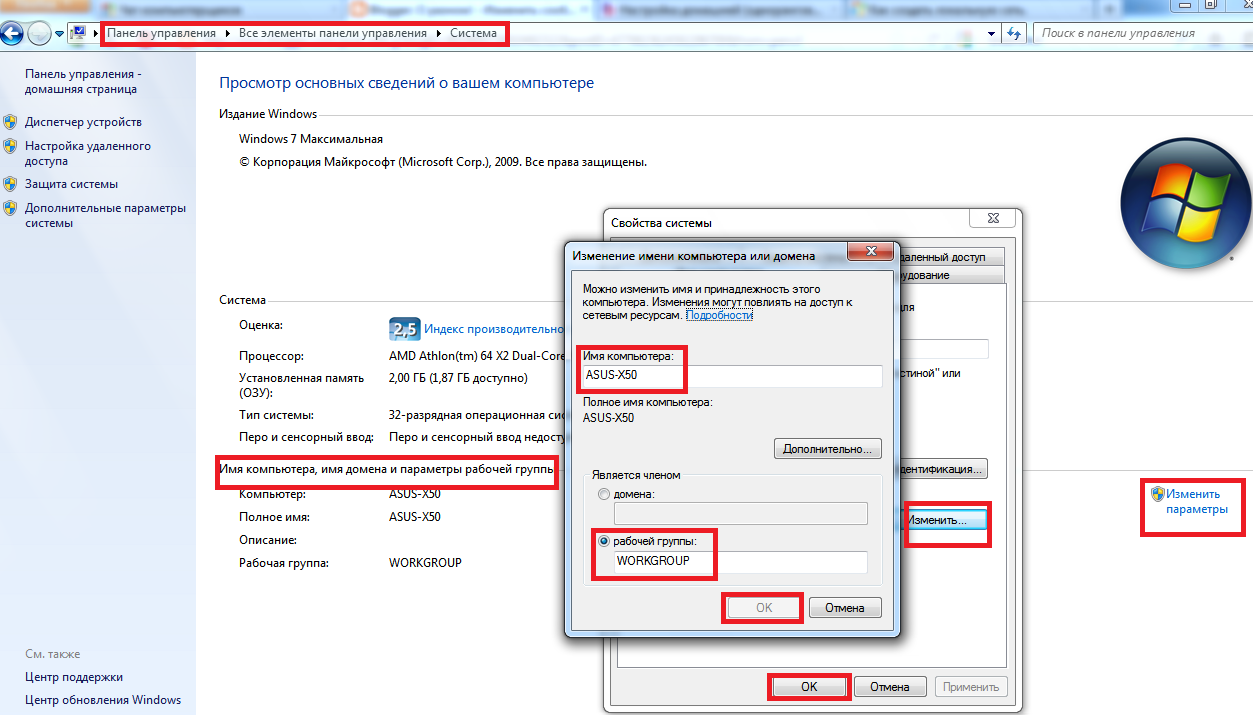The image size is (1253, 715).
Task: Navigate to Все элементы панели управления breadcrumb
Action: (x=333, y=33)
